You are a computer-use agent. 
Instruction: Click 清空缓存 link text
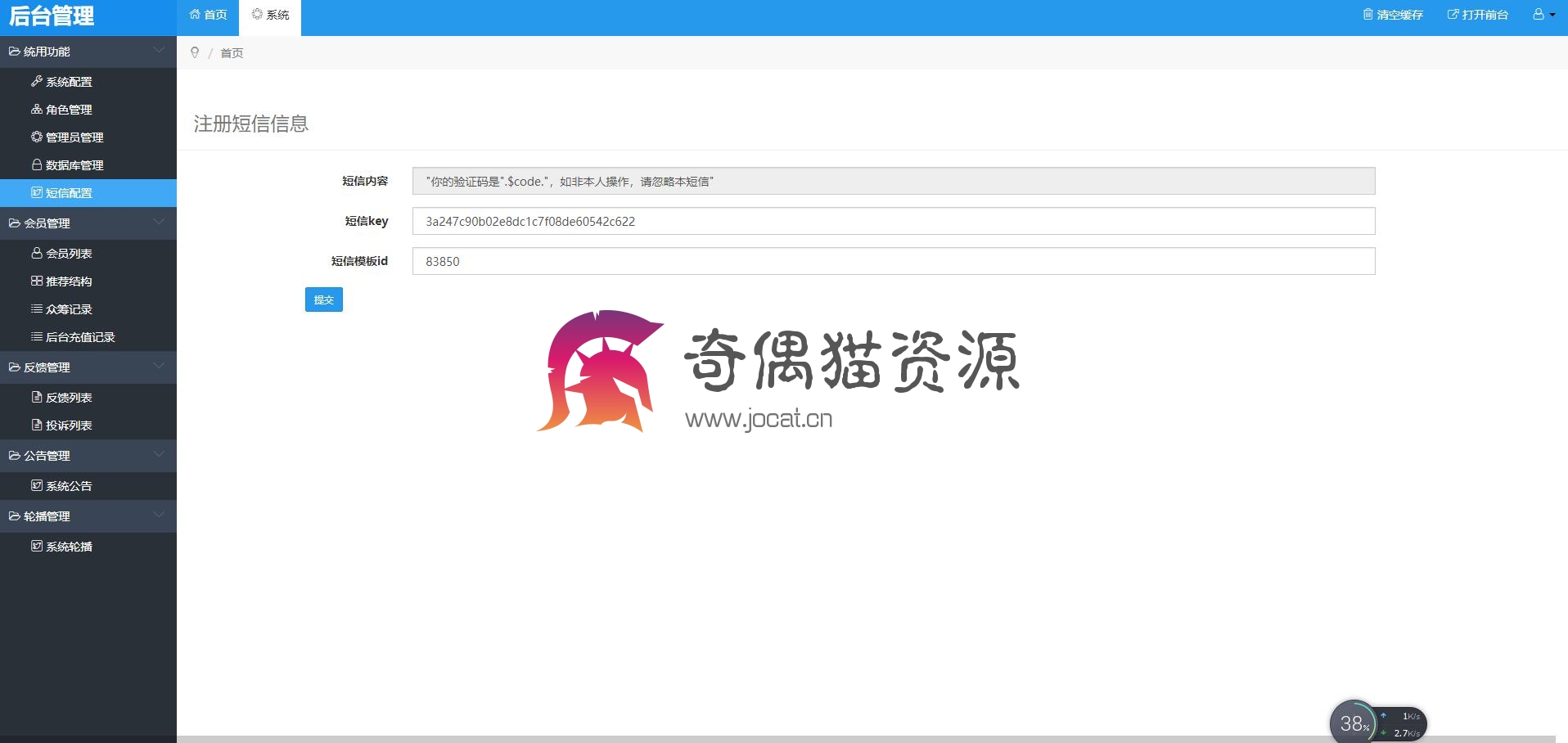(1399, 15)
